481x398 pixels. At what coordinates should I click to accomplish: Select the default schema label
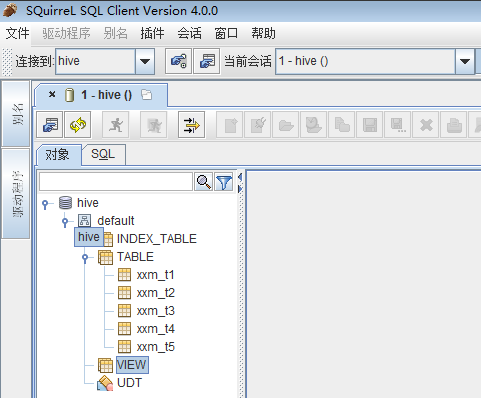[116, 221]
